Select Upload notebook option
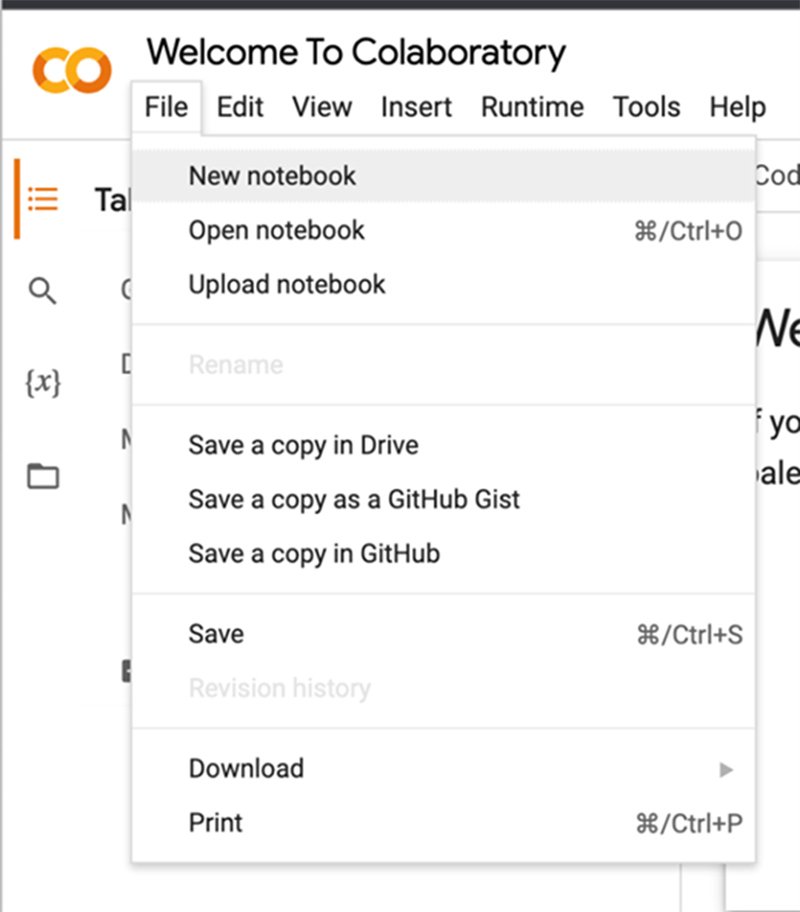Image resolution: width=800 pixels, height=912 pixels. 287,284
